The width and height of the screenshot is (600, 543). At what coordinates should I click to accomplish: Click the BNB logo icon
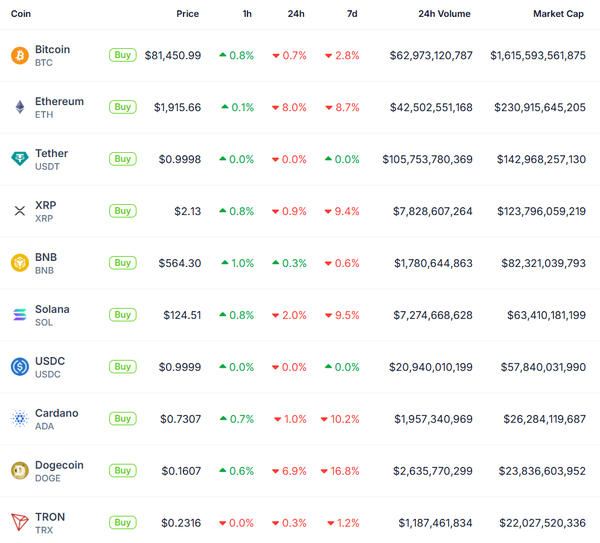[x=19, y=263]
